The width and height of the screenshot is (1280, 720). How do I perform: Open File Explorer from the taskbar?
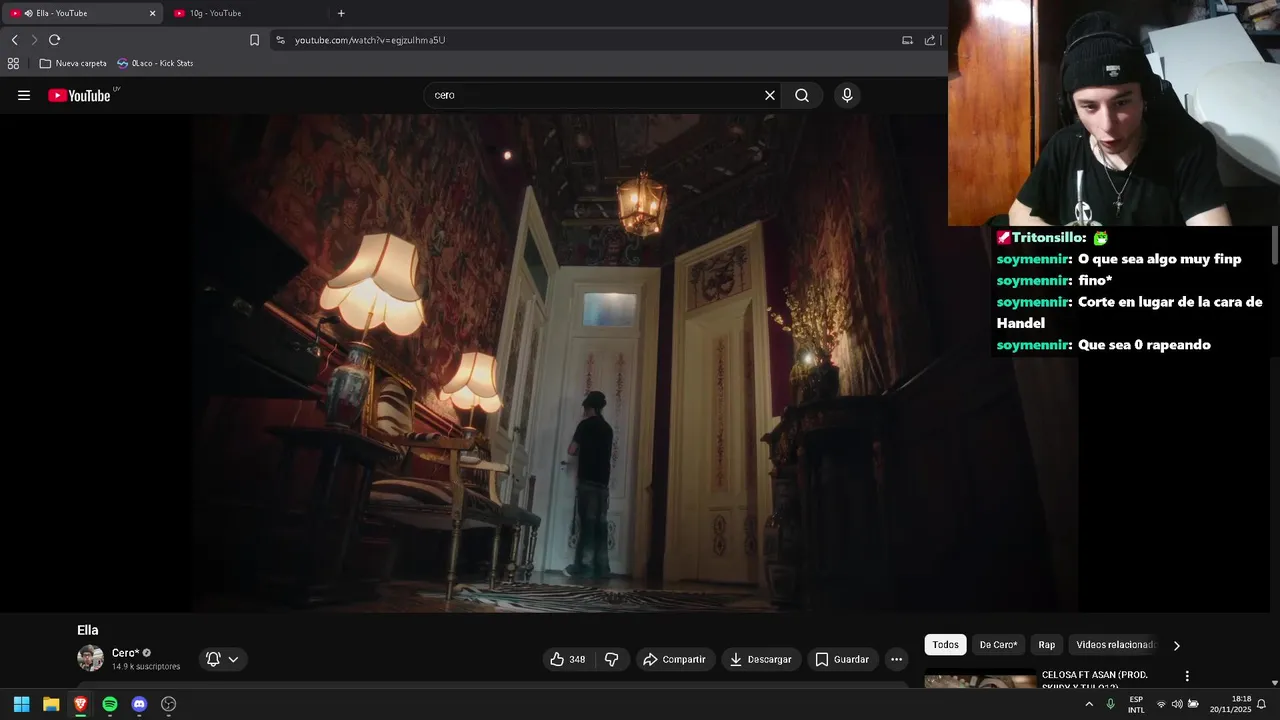(51, 704)
